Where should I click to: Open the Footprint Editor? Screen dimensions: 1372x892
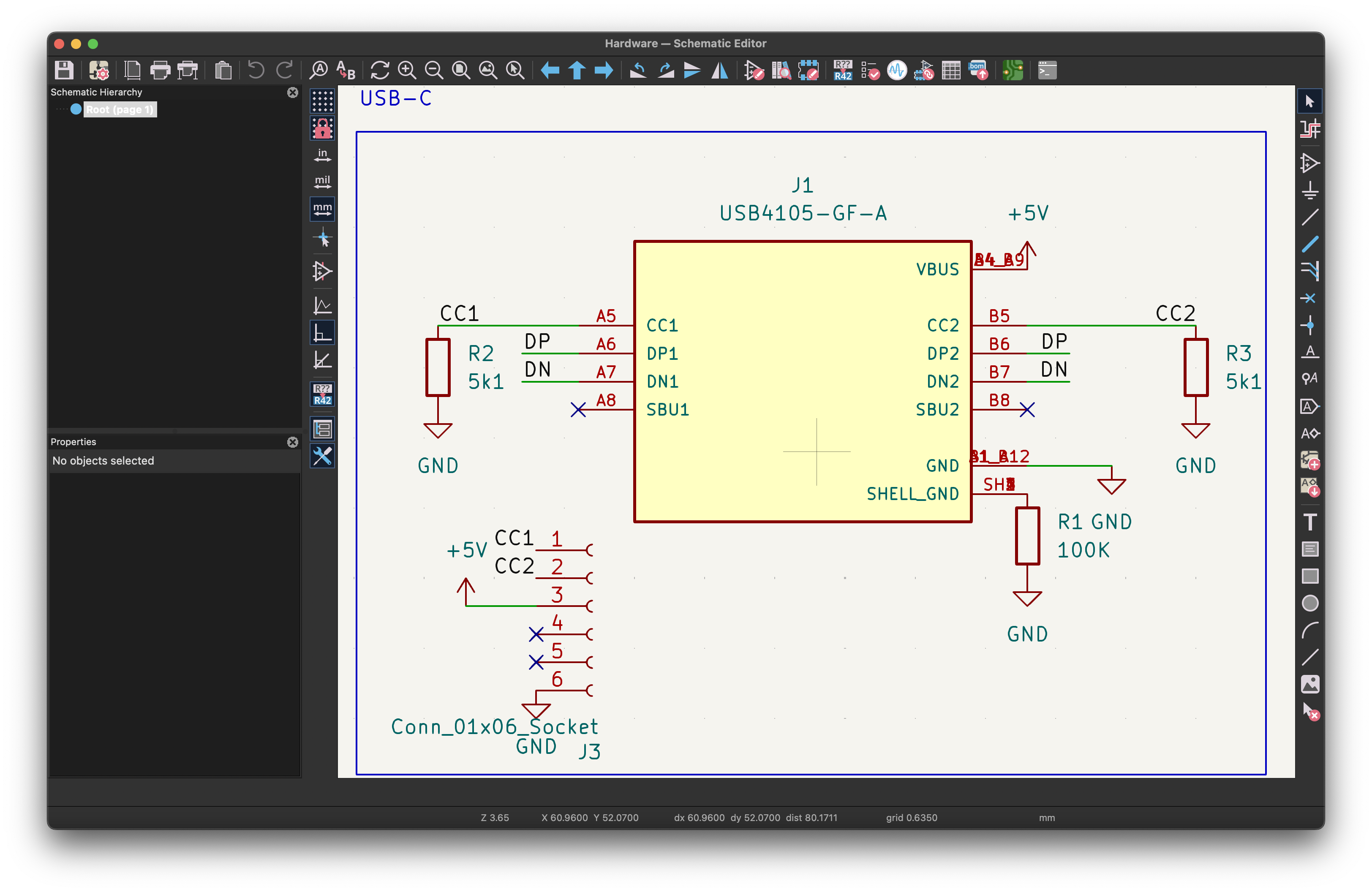pyautogui.click(x=808, y=70)
